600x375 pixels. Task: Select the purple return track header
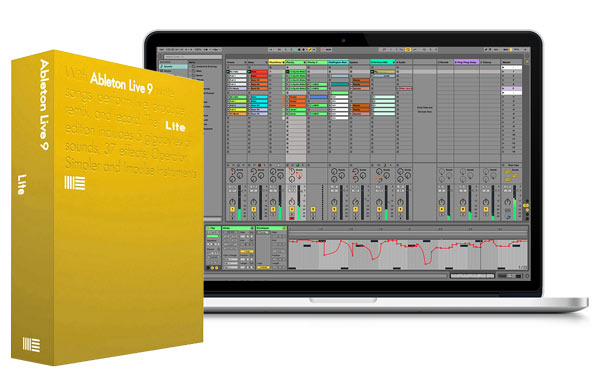(466, 62)
